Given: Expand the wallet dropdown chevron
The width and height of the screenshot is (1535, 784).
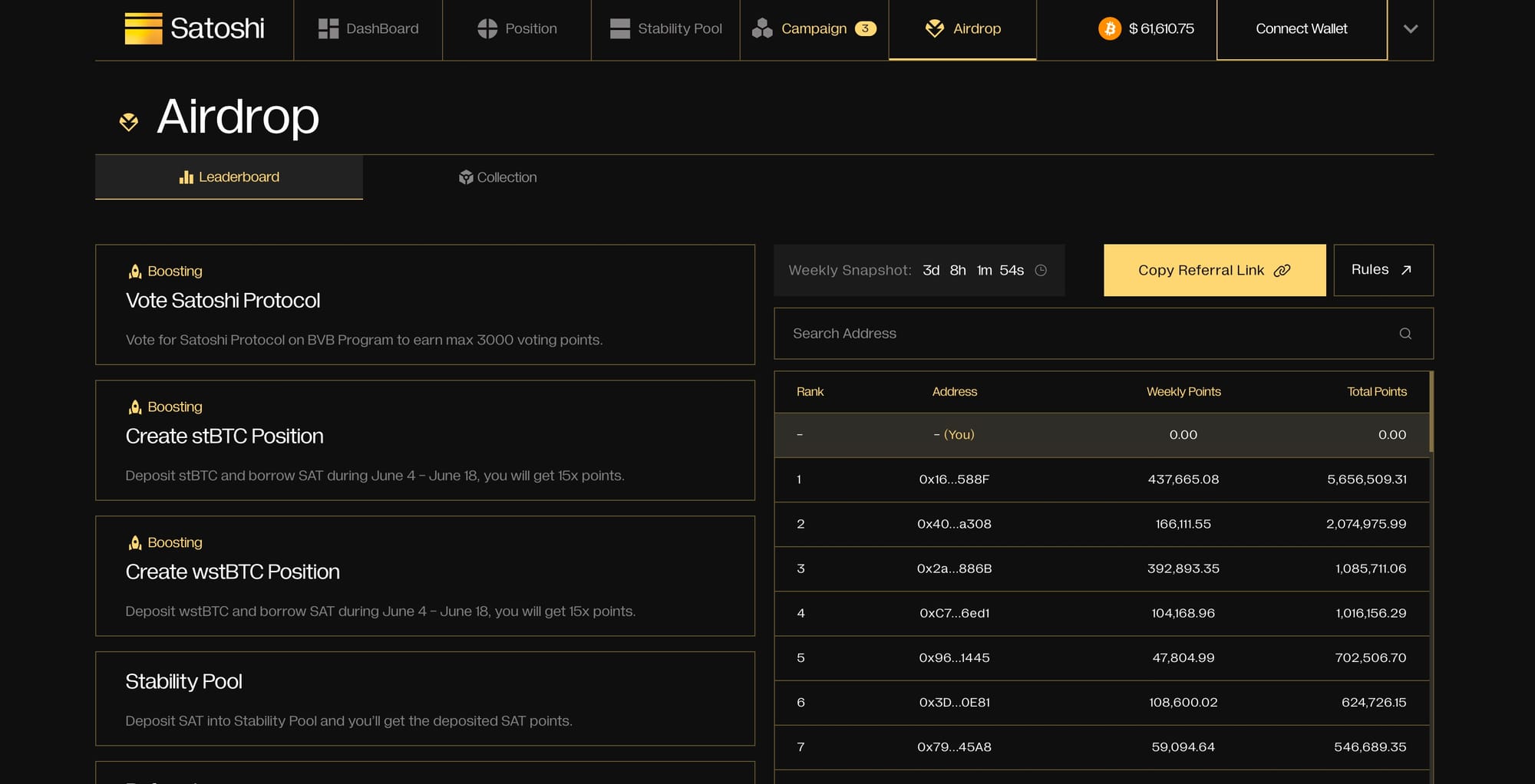Looking at the screenshot, I should pos(1411,29).
